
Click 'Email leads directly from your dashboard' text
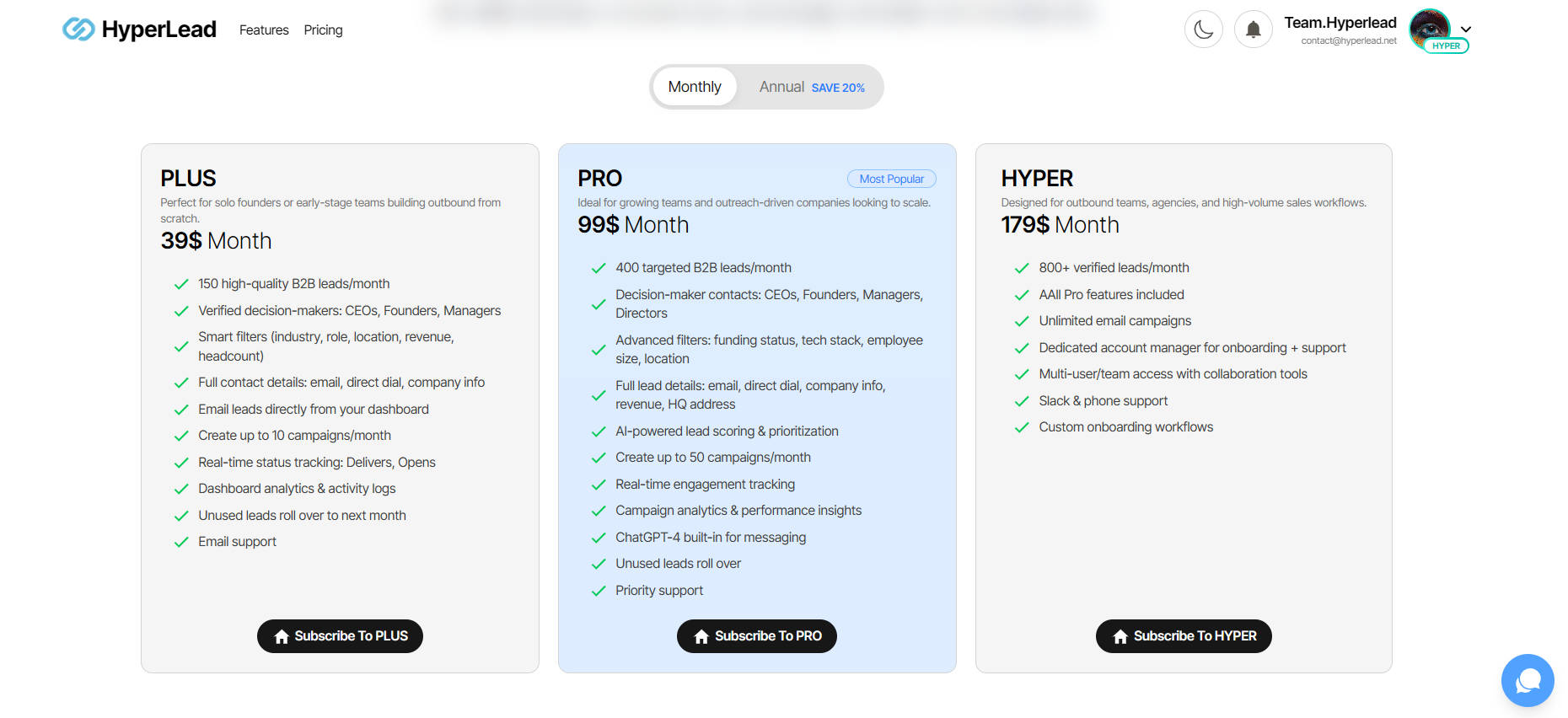click(x=314, y=410)
